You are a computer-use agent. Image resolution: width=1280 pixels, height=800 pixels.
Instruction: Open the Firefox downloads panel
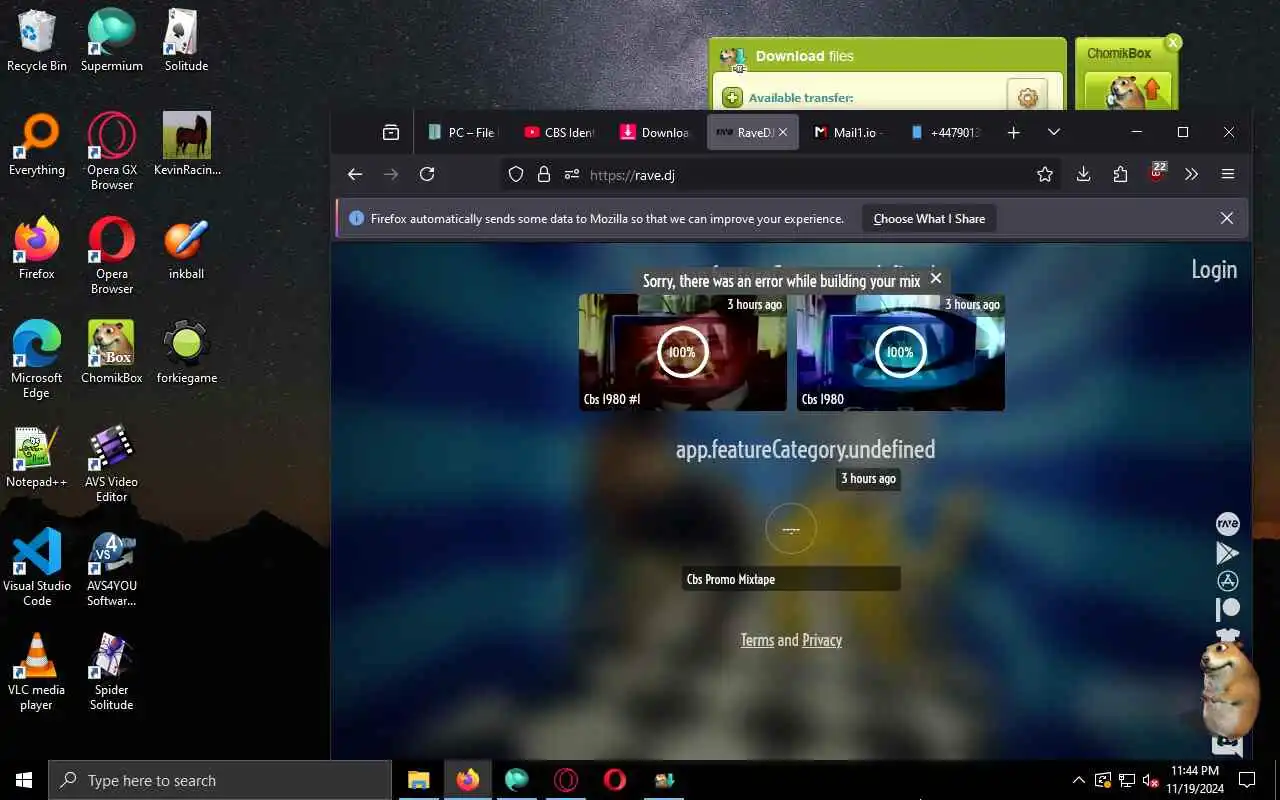coord(1083,174)
